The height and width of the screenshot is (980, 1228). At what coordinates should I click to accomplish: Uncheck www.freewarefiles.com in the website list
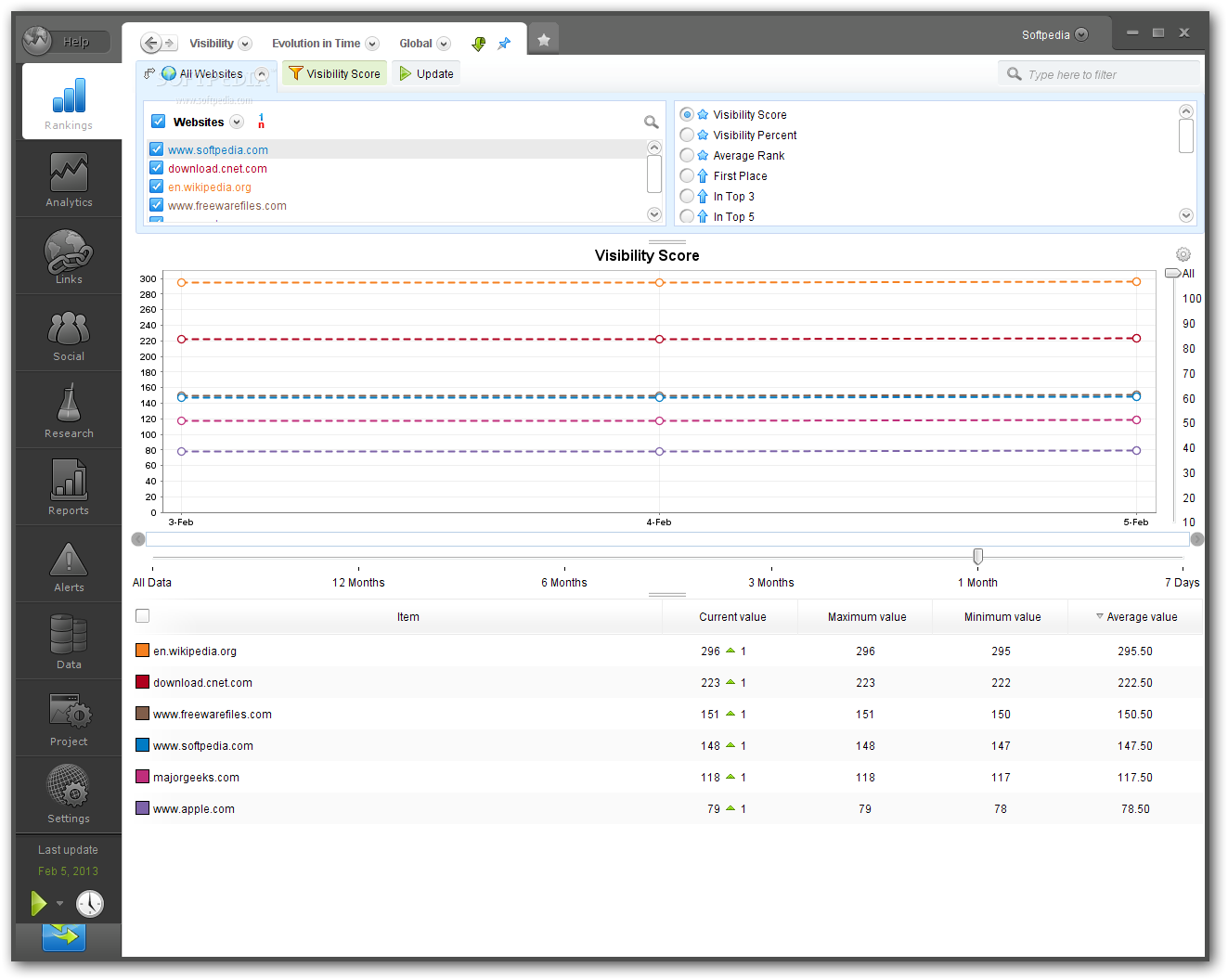pos(157,205)
